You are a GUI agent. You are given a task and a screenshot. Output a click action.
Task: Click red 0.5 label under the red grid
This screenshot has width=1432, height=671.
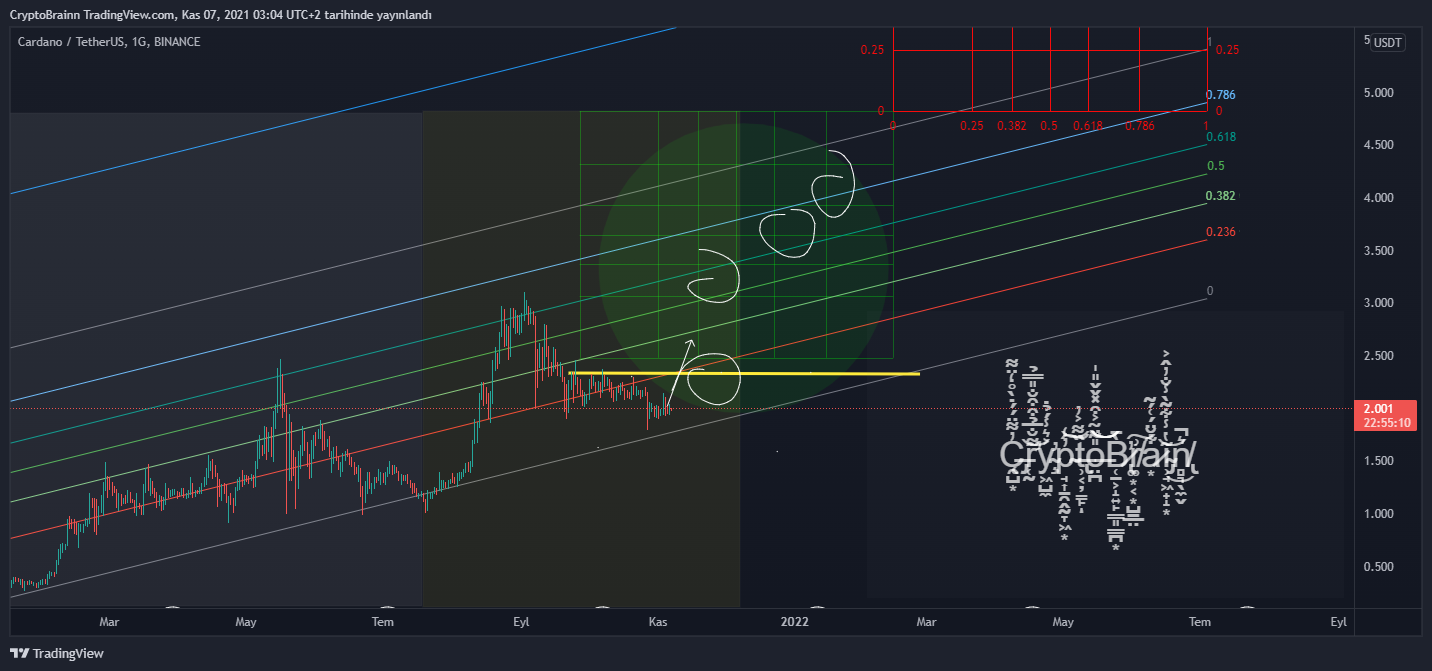tap(1049, 126)
